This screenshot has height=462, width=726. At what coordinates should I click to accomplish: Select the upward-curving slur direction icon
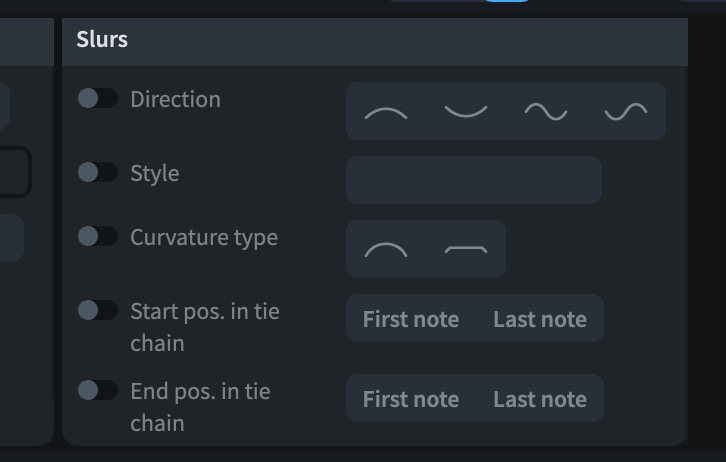pos(386,112)
